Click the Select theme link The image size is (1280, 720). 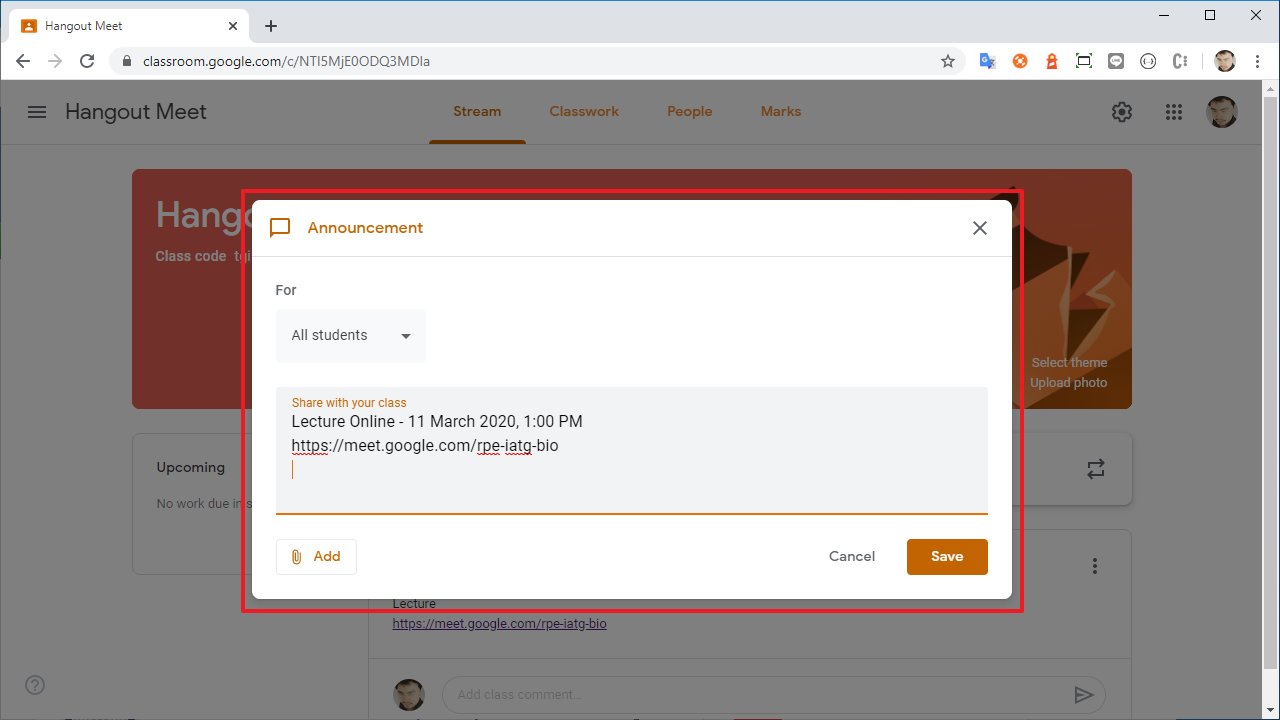click(1069, 363)
